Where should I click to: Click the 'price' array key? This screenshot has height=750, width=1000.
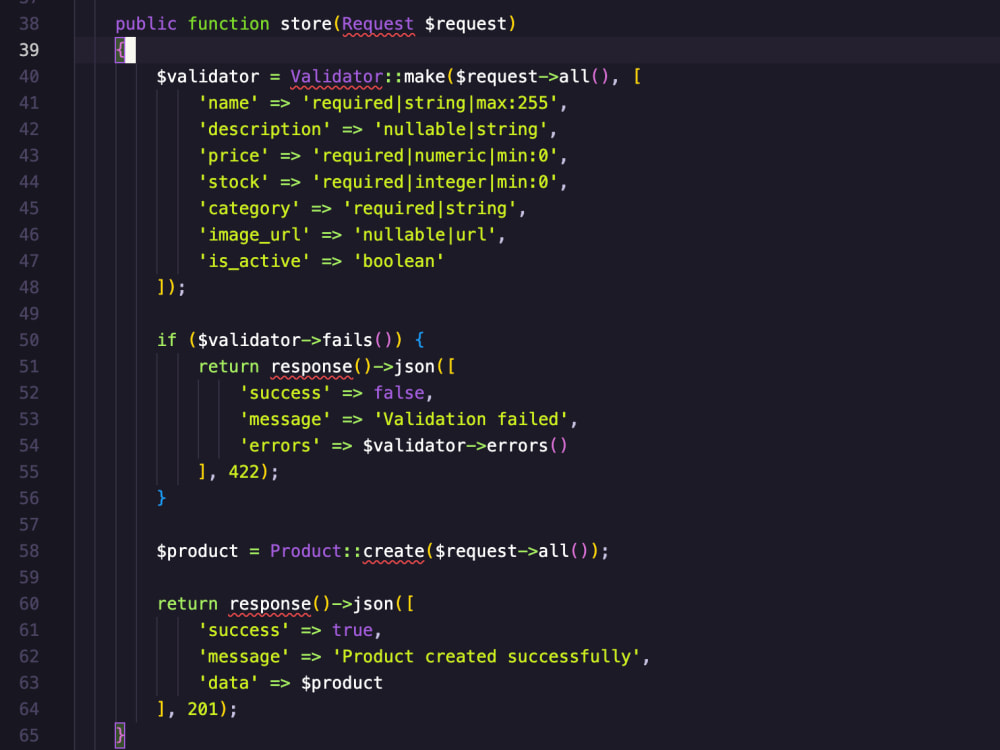point(233,156)
